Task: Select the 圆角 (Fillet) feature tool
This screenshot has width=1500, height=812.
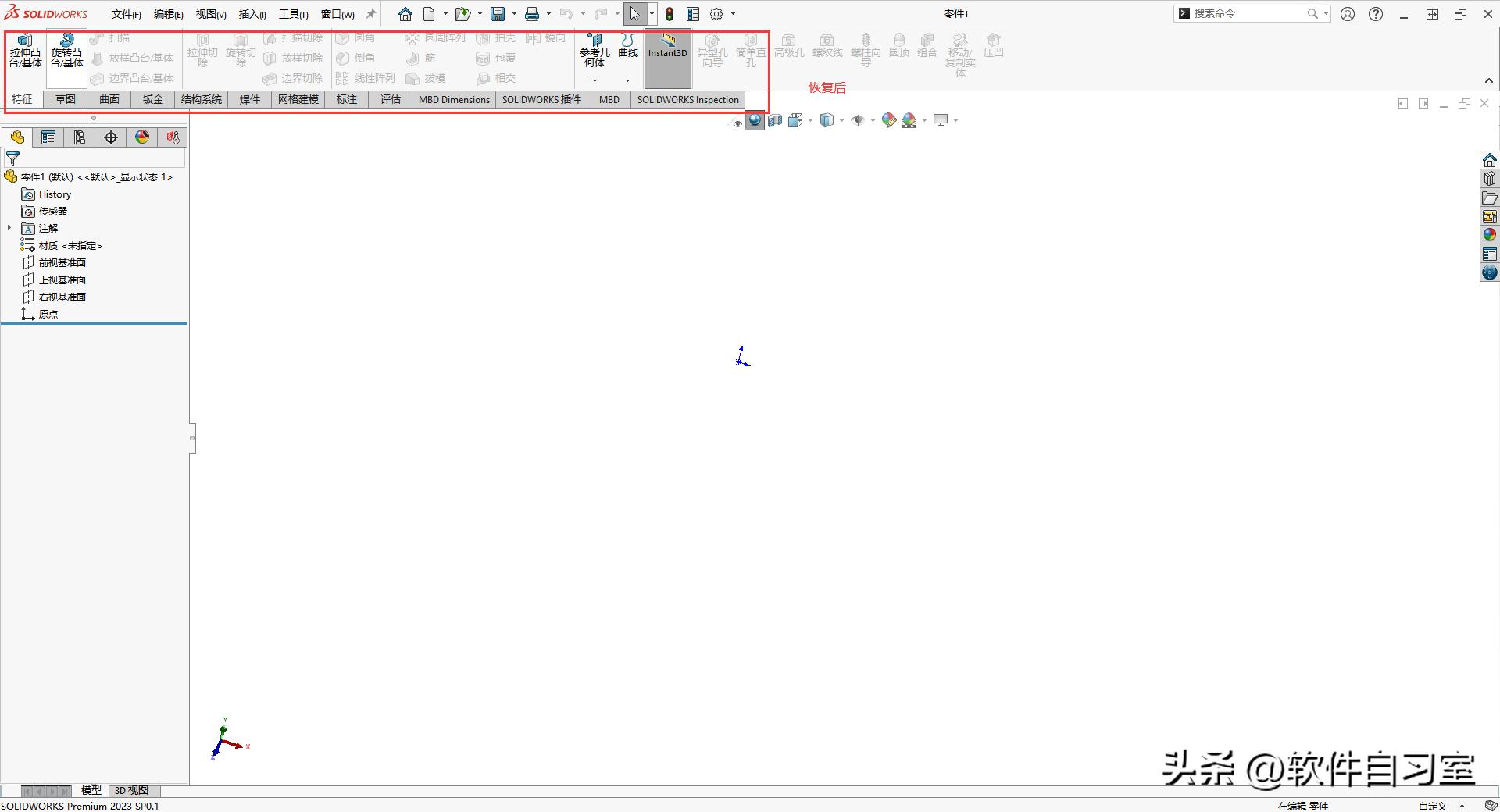Action: tap(360, 37)
